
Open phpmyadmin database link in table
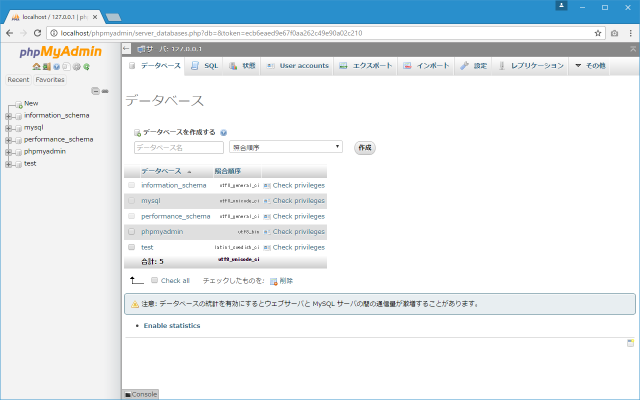162,232
